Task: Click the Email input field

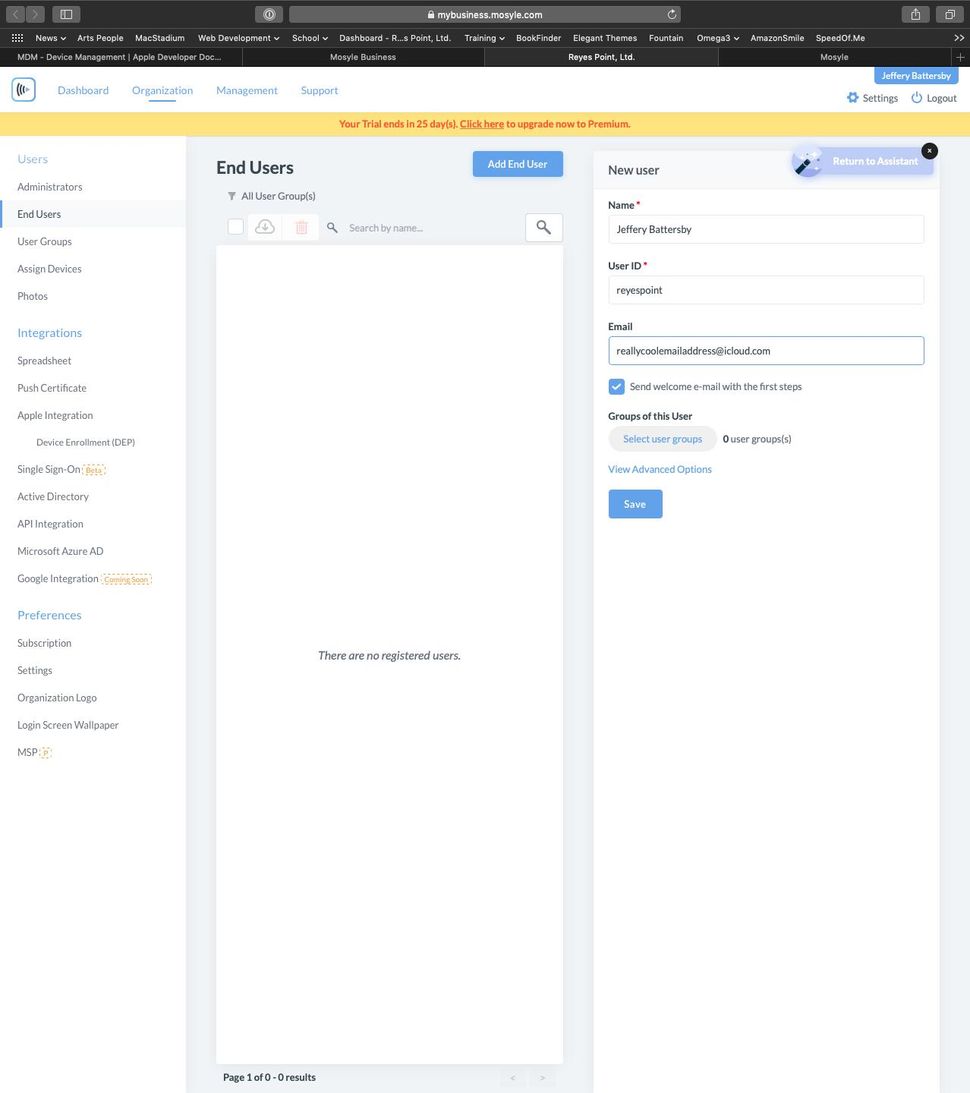Action: (x=766, y=350)
